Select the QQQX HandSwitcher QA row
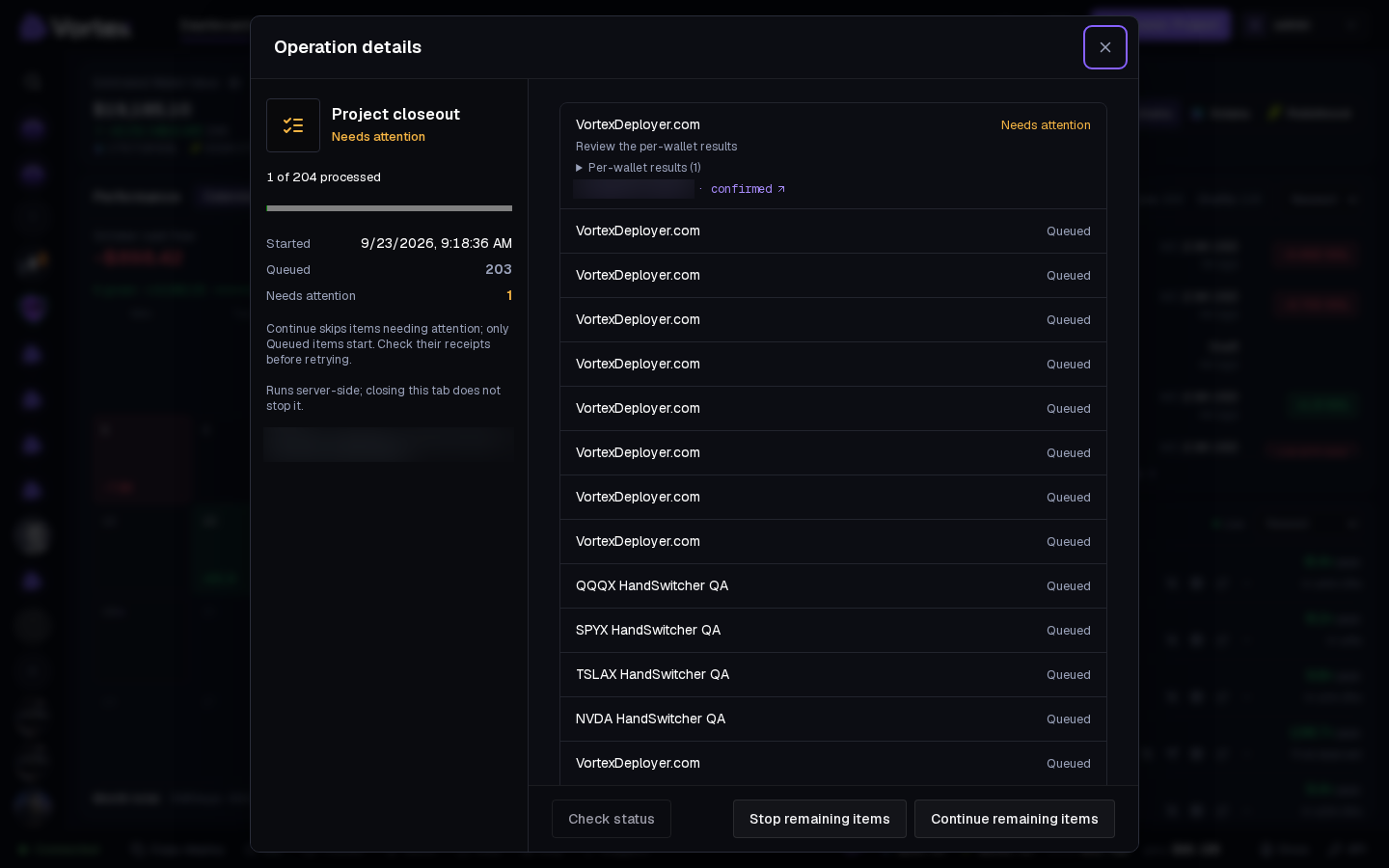Viewport: 1389px width, 868px height. 833,586
